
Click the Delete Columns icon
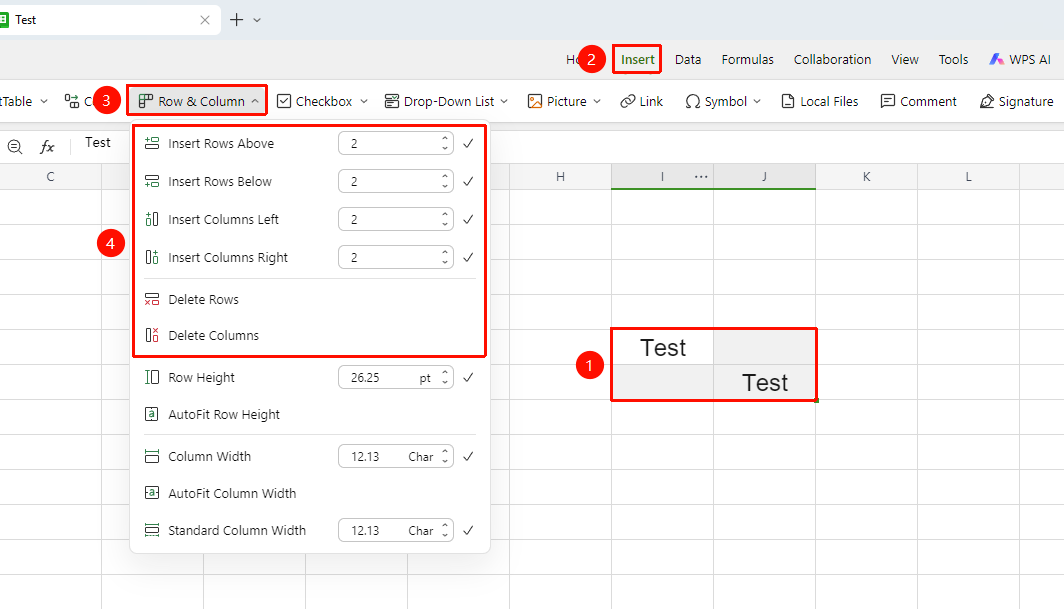coord(152,335)
